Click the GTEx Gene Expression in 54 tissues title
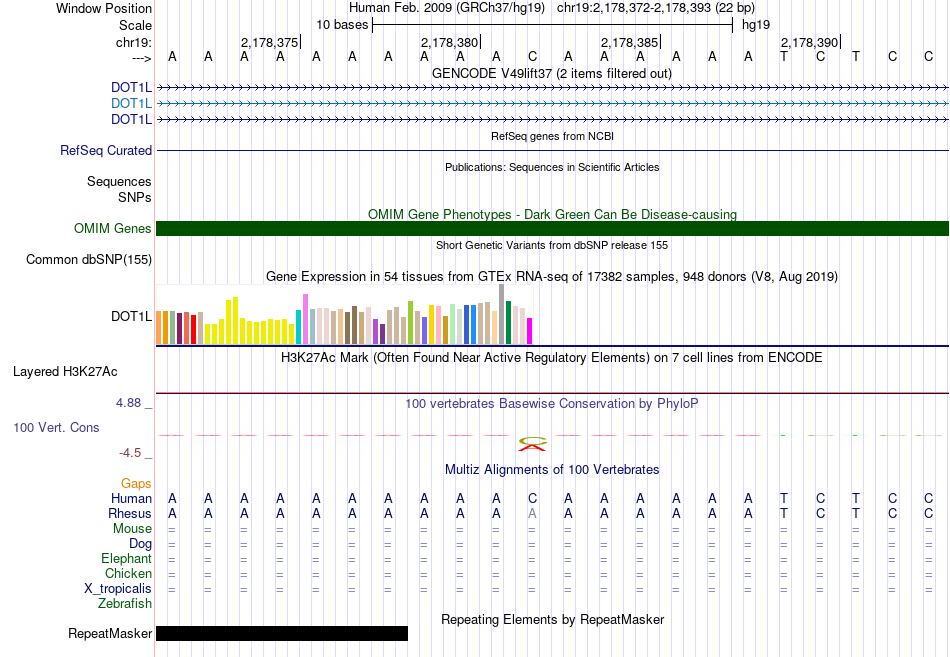The height and width of the screenshot is (657, 950). [552, 276]
